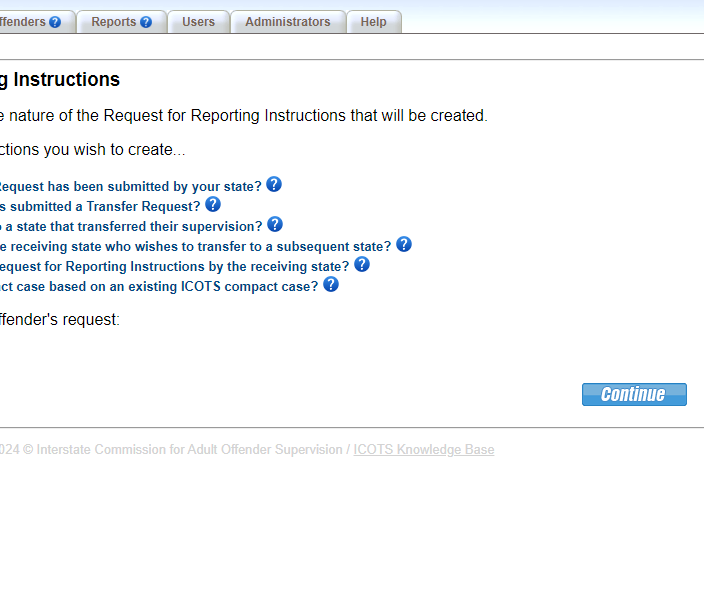Click the 'Interstate Commission for Adult Offender Supervision' footer text
Image resolution: width=704 pixels, height=589 pixels.
[x=189, y=449]
